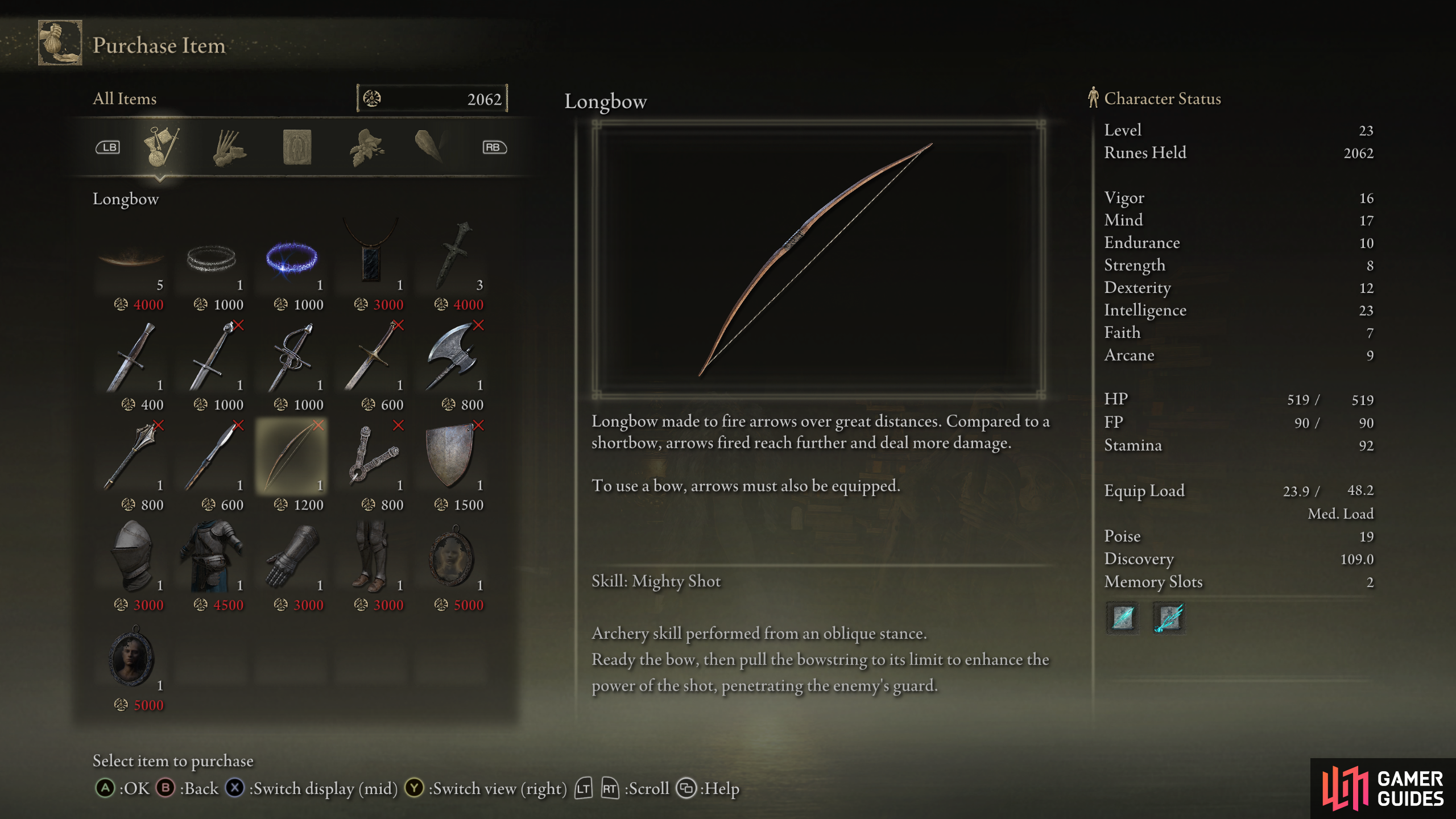This screenshot has height=819, width=1456.
Task: Open the stone tablet category tab
Action: point(297,147)
